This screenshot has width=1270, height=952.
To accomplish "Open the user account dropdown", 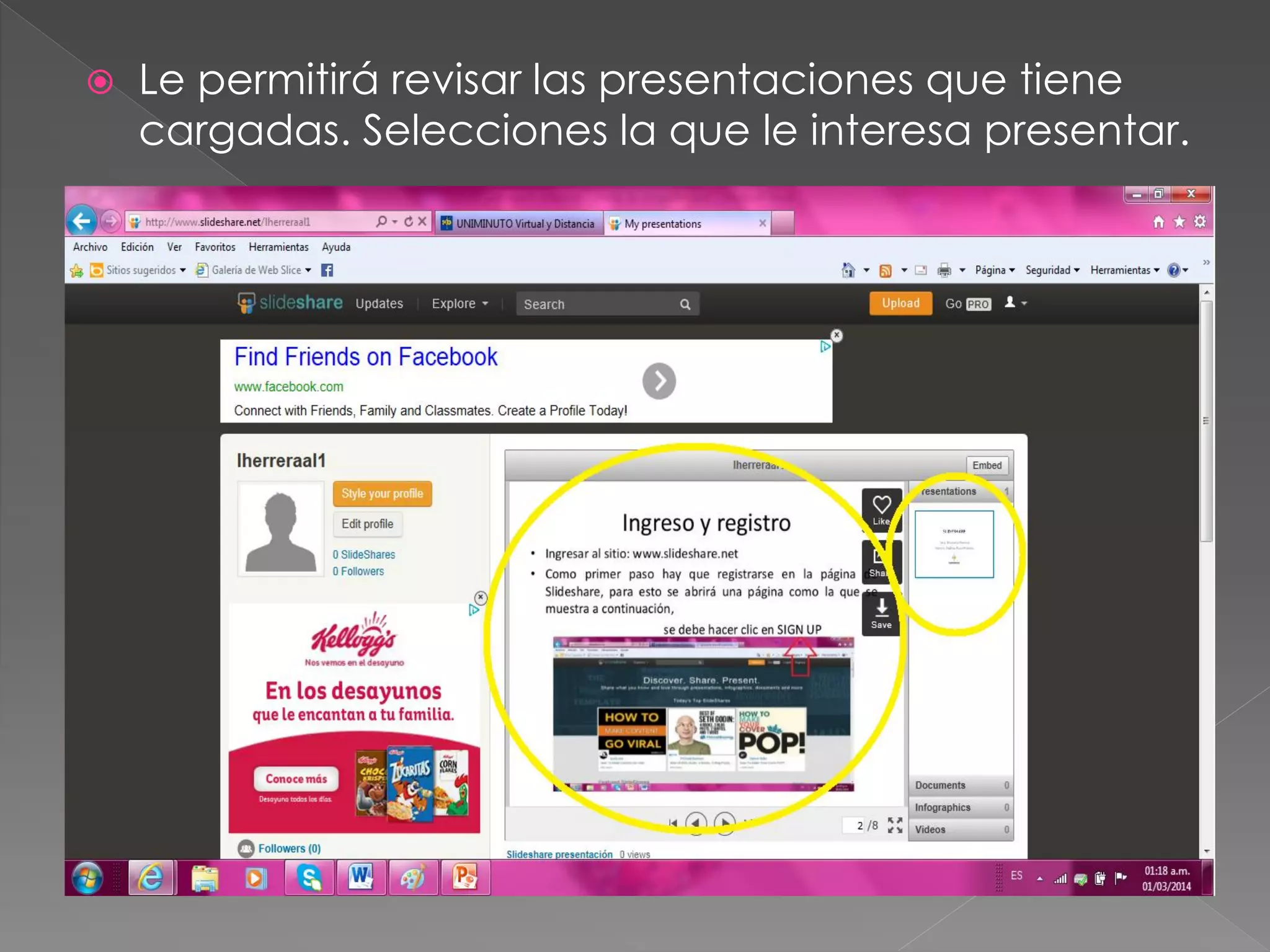I will point(1016,302).
